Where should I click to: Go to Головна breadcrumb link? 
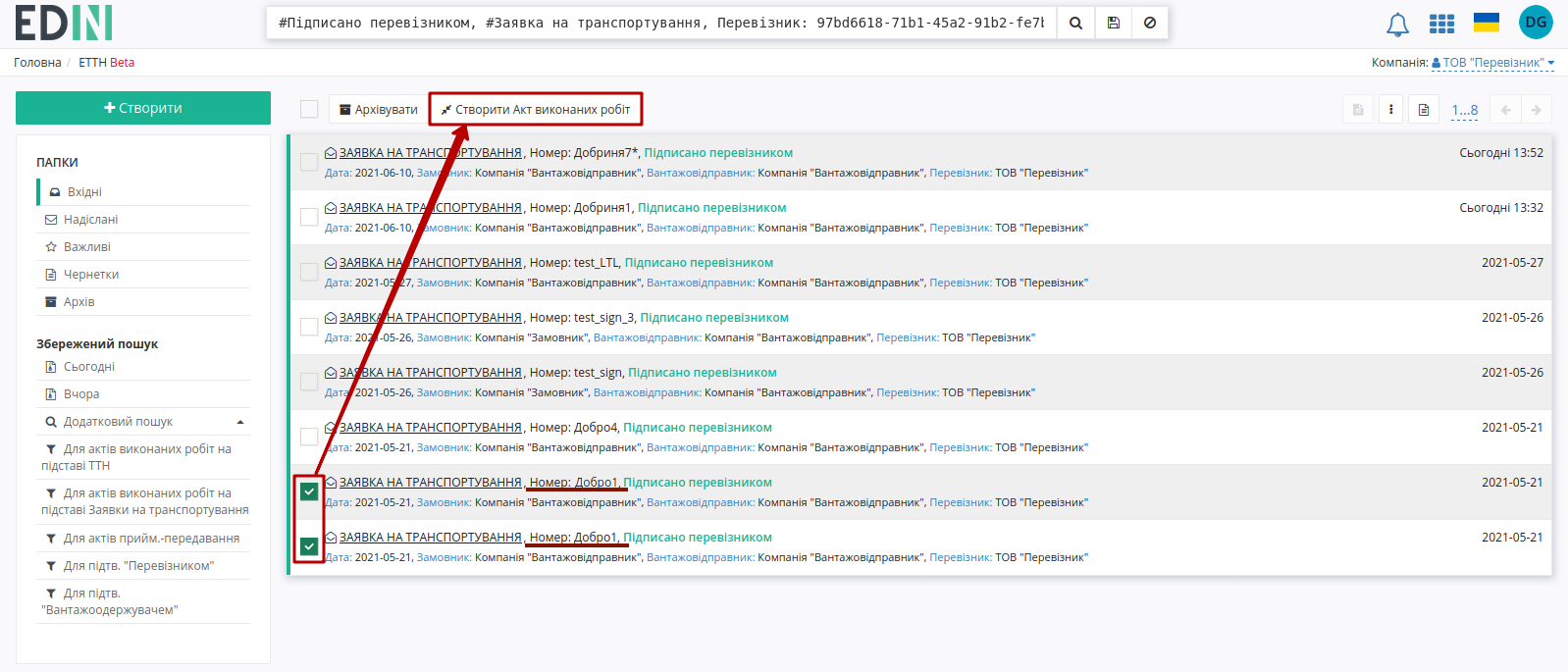(37, 63)
